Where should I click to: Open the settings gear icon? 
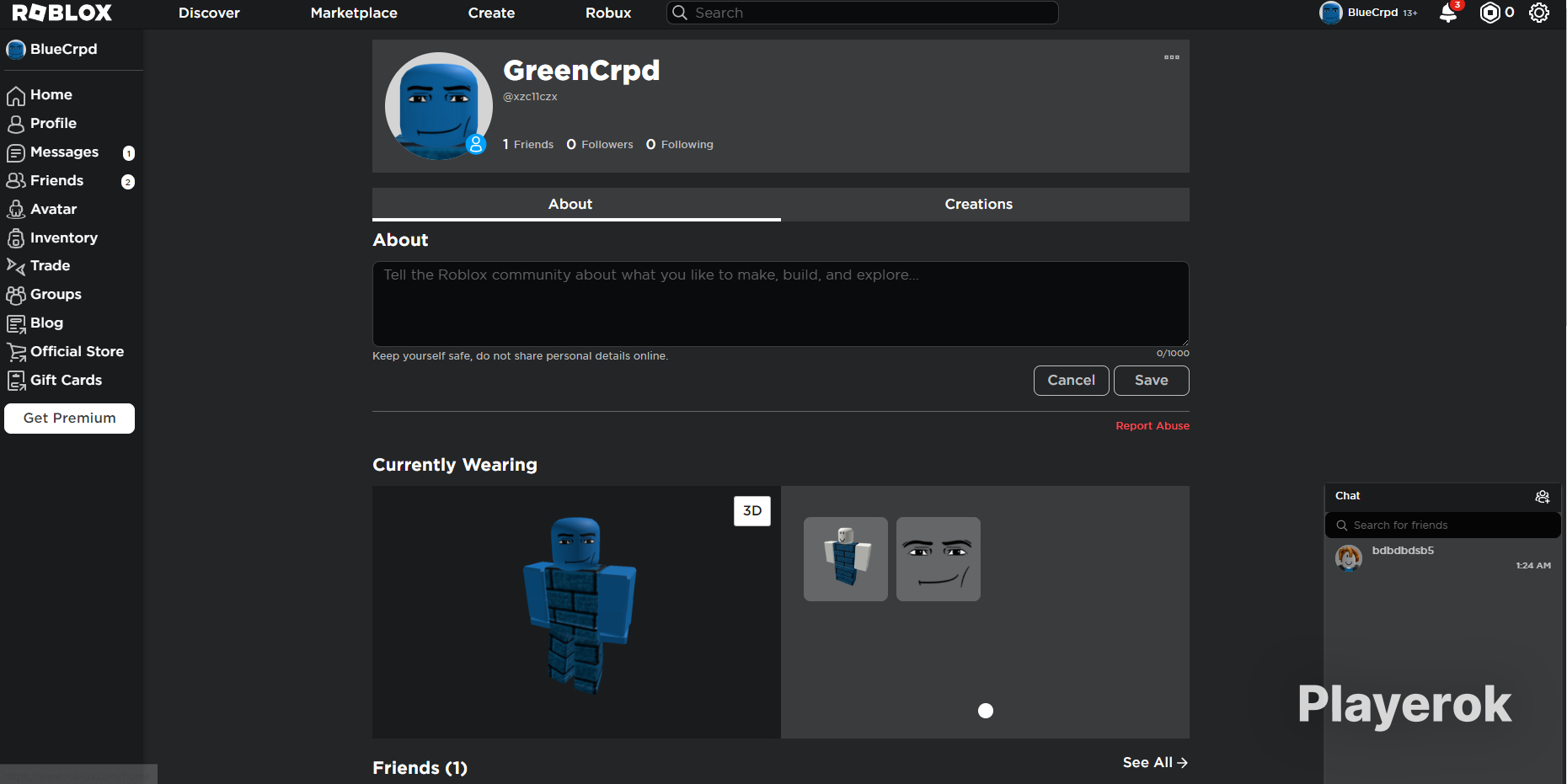pyautogui.click(x=1539, y=13)
